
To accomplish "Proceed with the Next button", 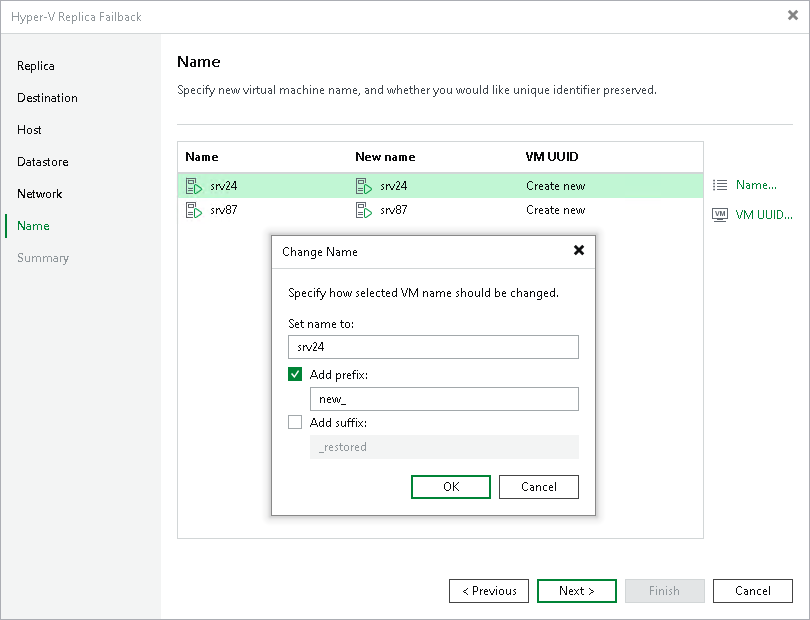I will [577, 591].
